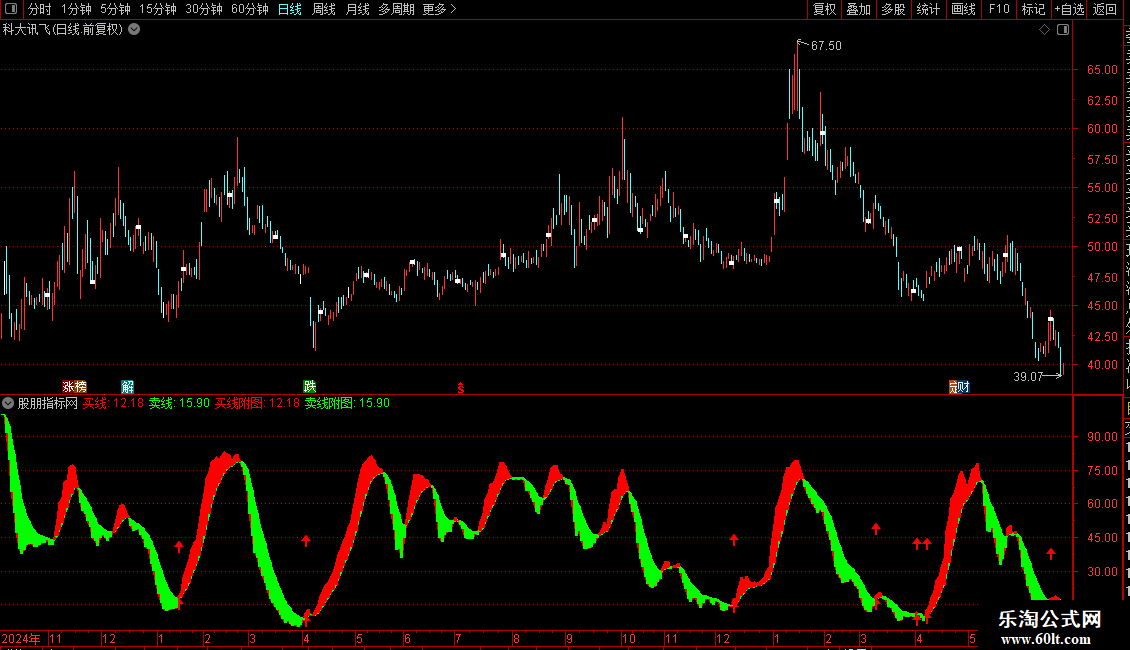Toggle the side panel icon in chart header
Screen dimensions: 1130x650
[1063, 30]
